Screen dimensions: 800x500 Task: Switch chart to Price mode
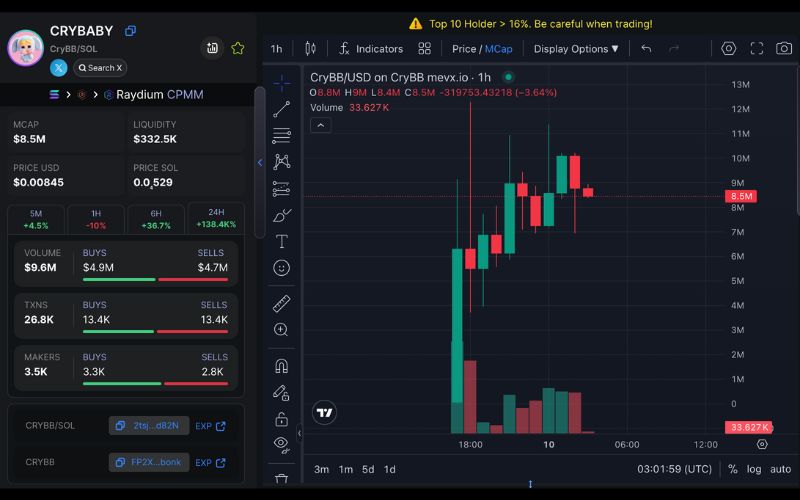[x=464, y=49]
